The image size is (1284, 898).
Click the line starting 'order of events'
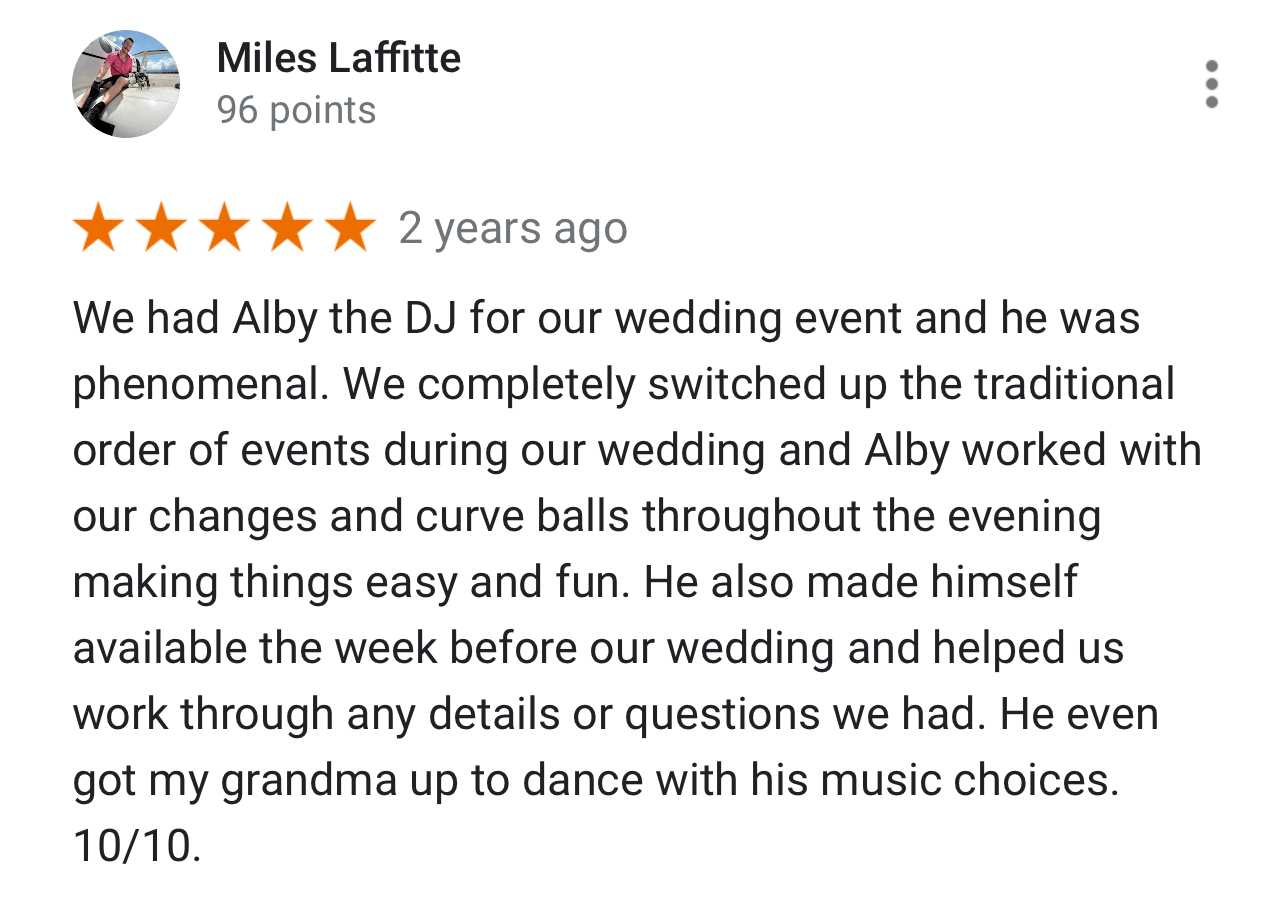point(637,451)
